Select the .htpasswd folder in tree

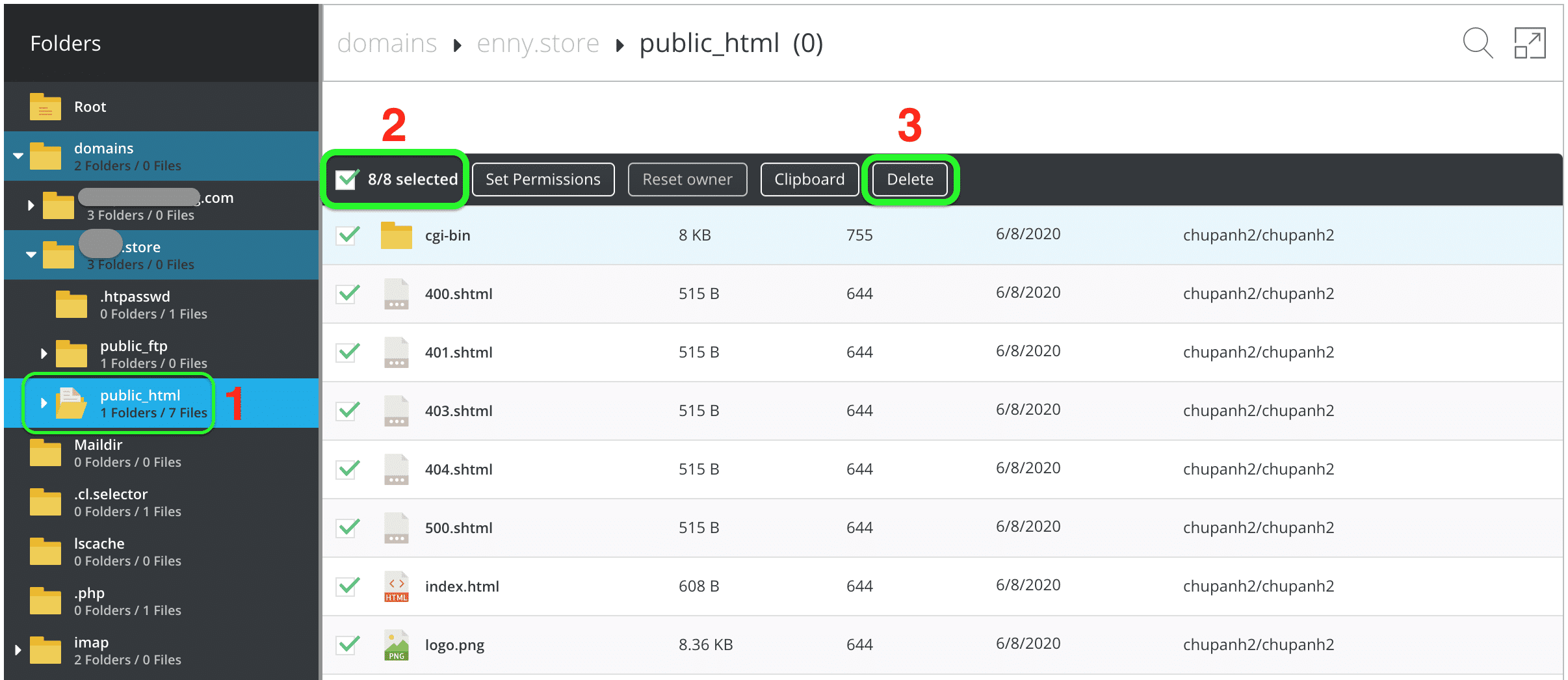point(135,304)
